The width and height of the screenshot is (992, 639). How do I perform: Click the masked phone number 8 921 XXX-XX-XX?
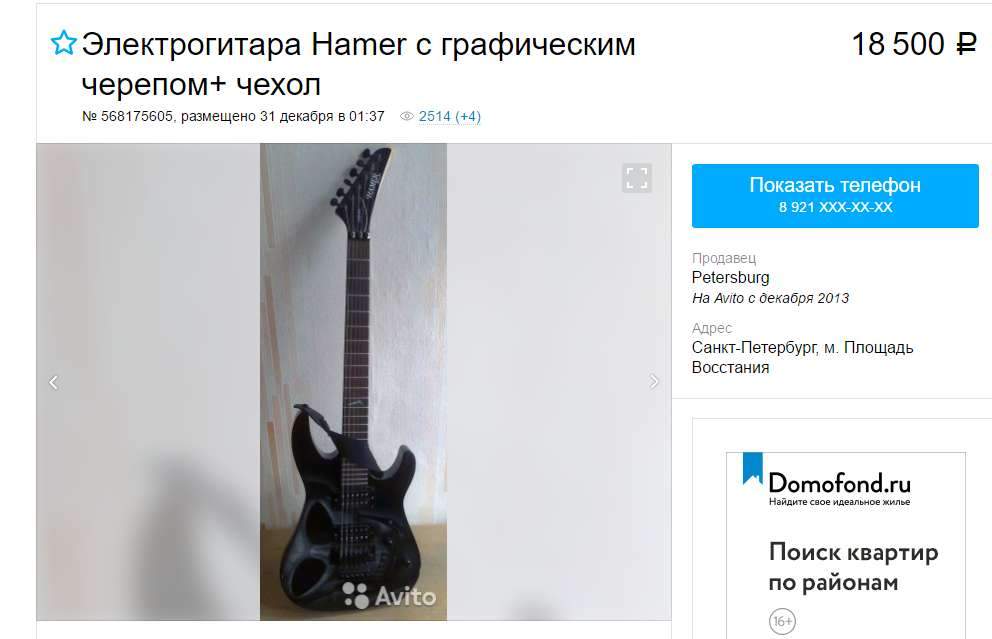(835, 208)
